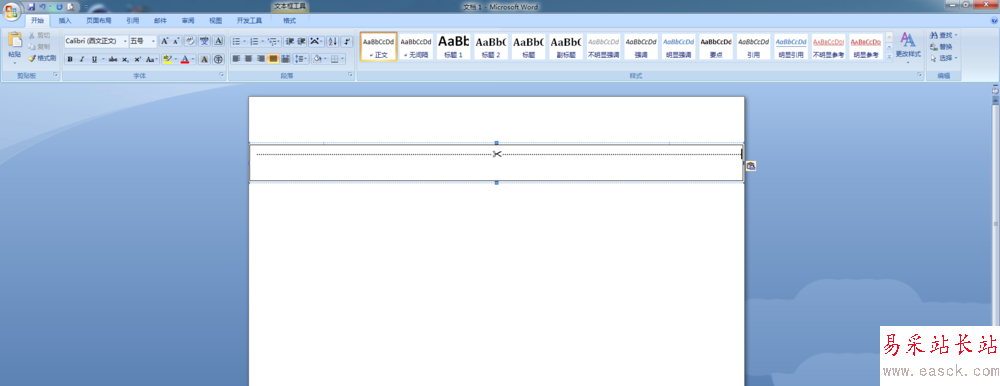Open the 查找 find tool
Viewport: 1000px width, 386px height.
[x=943, y=35]
